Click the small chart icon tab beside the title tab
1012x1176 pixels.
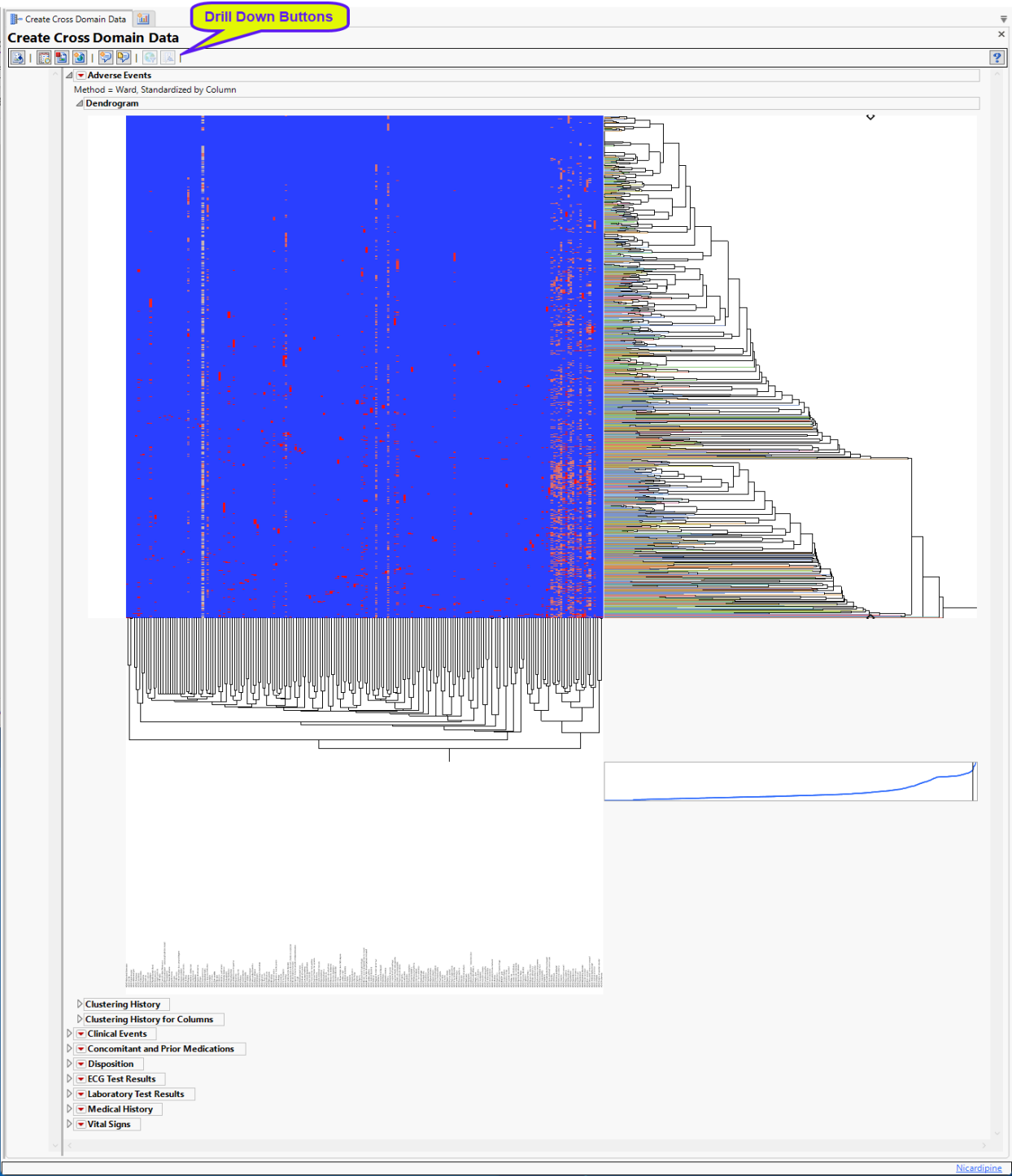click(x=144, y=17)
